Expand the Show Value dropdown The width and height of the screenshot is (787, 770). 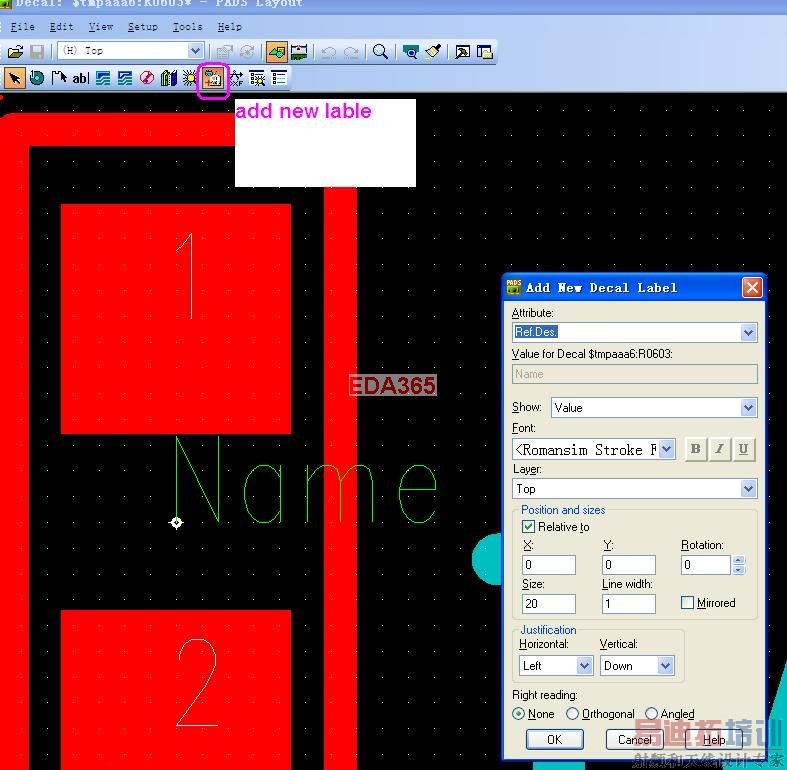[748, 408]
